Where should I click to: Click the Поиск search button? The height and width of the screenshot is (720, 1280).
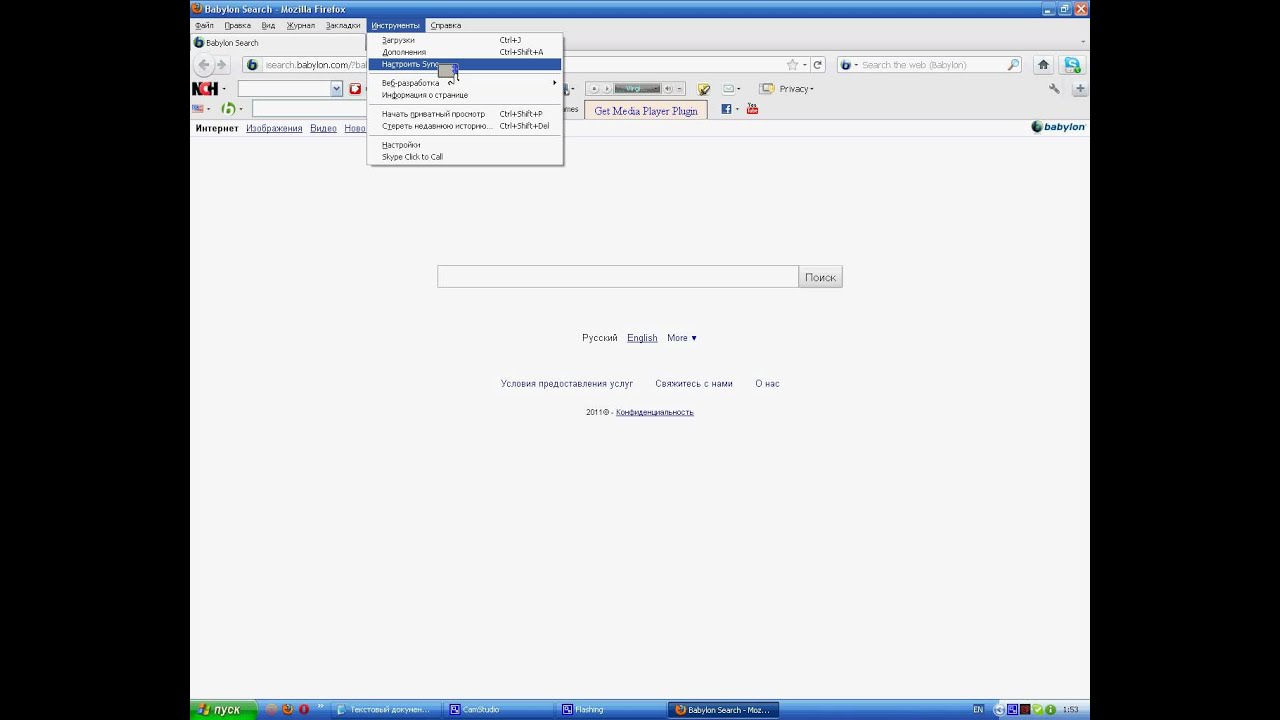click(x=820, y=277)
